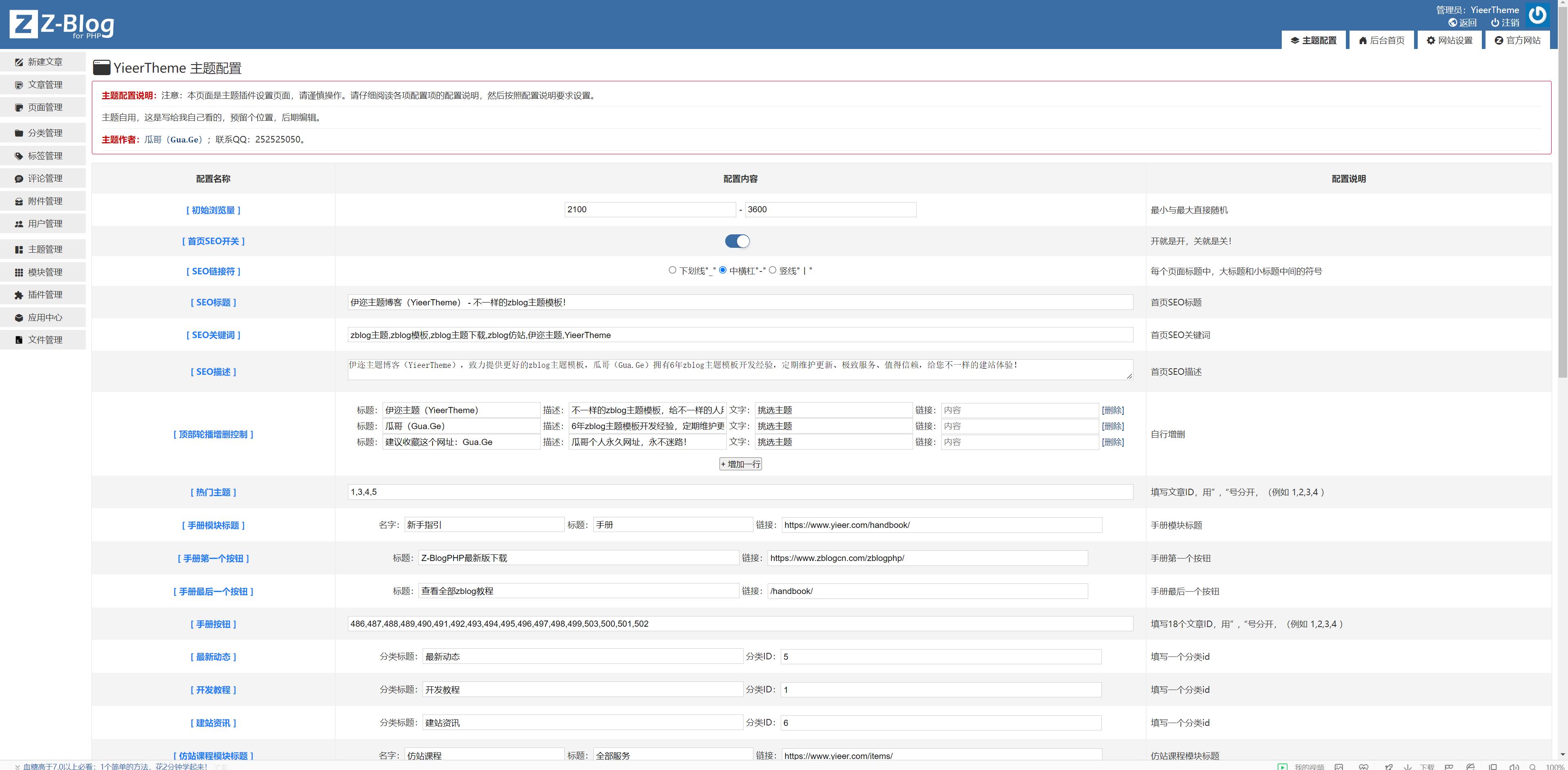This screenshot has width=1568, height=770.
Task: Click the Z-BlogPHP最新版下载 title field
Action: tap(579, 558)
